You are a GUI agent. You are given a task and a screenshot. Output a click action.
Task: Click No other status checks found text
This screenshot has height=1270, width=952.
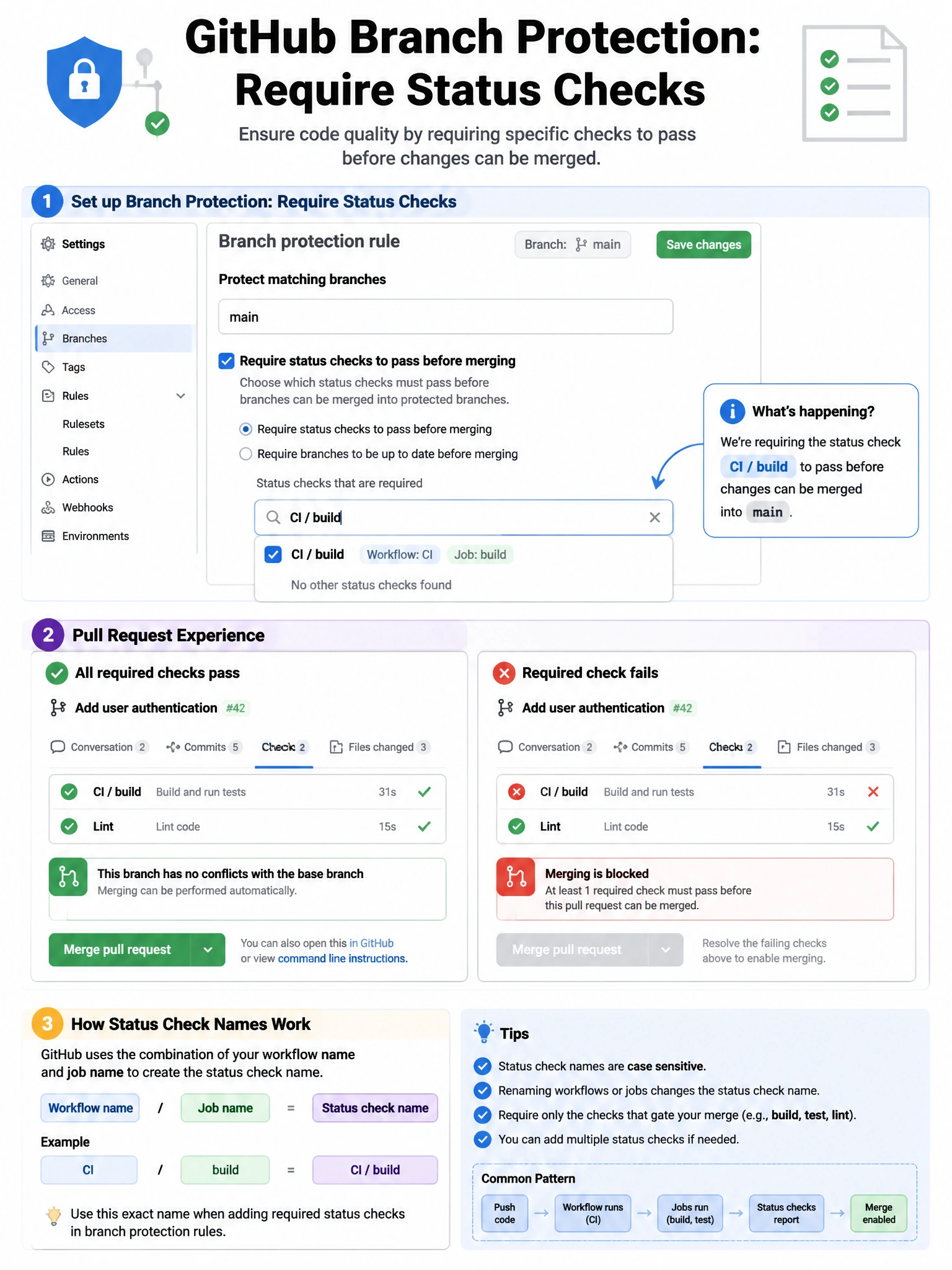pyautogui.click(x=371, y=585)
